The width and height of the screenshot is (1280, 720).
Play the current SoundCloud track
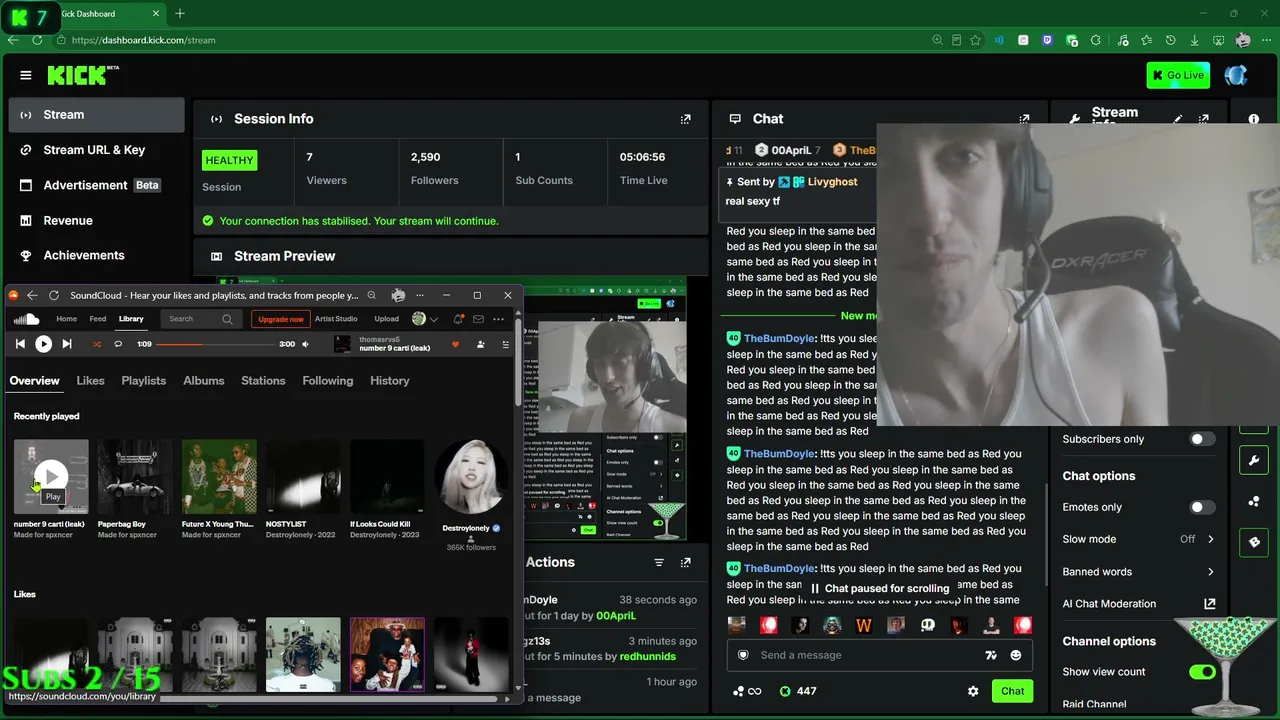point(43,344)
